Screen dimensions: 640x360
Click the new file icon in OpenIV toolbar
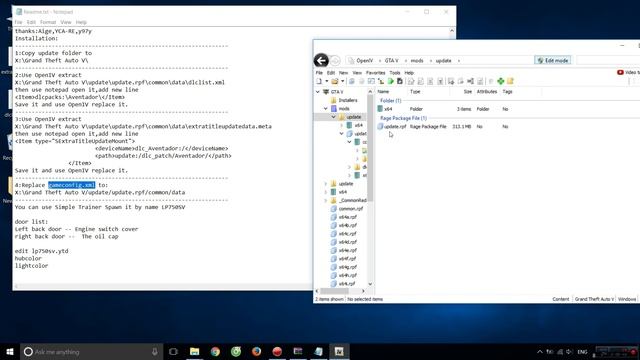[319, 81]
